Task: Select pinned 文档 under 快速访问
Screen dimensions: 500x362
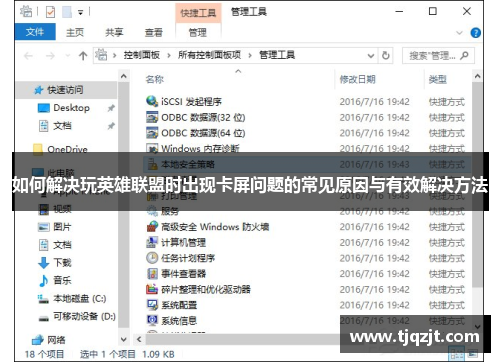Action: [x=62, y=126]
